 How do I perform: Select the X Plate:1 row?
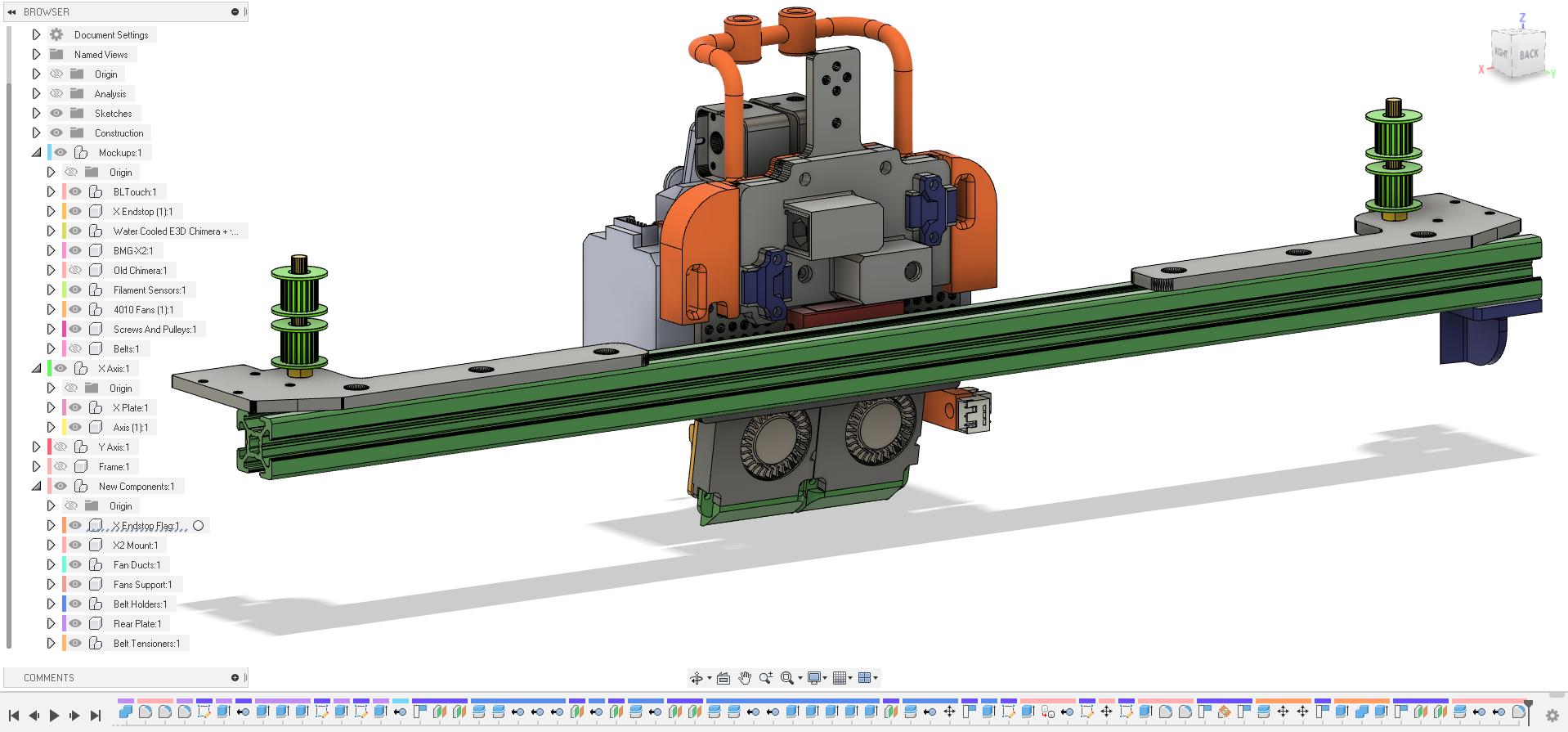pos(110,407)
